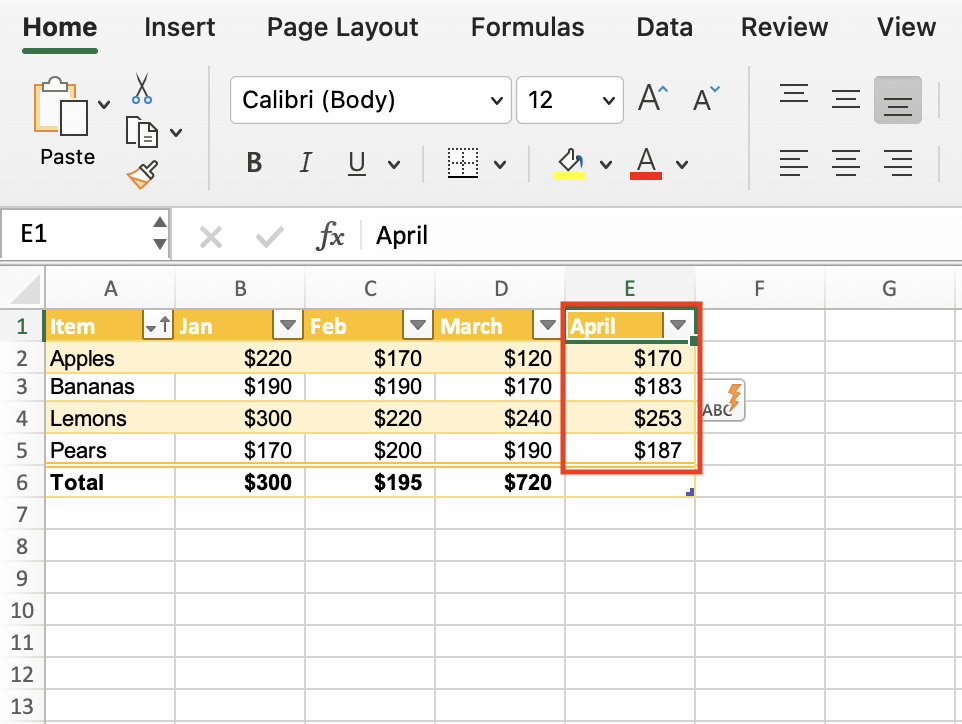The image size is (962, 724).
Task: Open Paste options dropdown arrow
Action: click(x=104, y=104)
